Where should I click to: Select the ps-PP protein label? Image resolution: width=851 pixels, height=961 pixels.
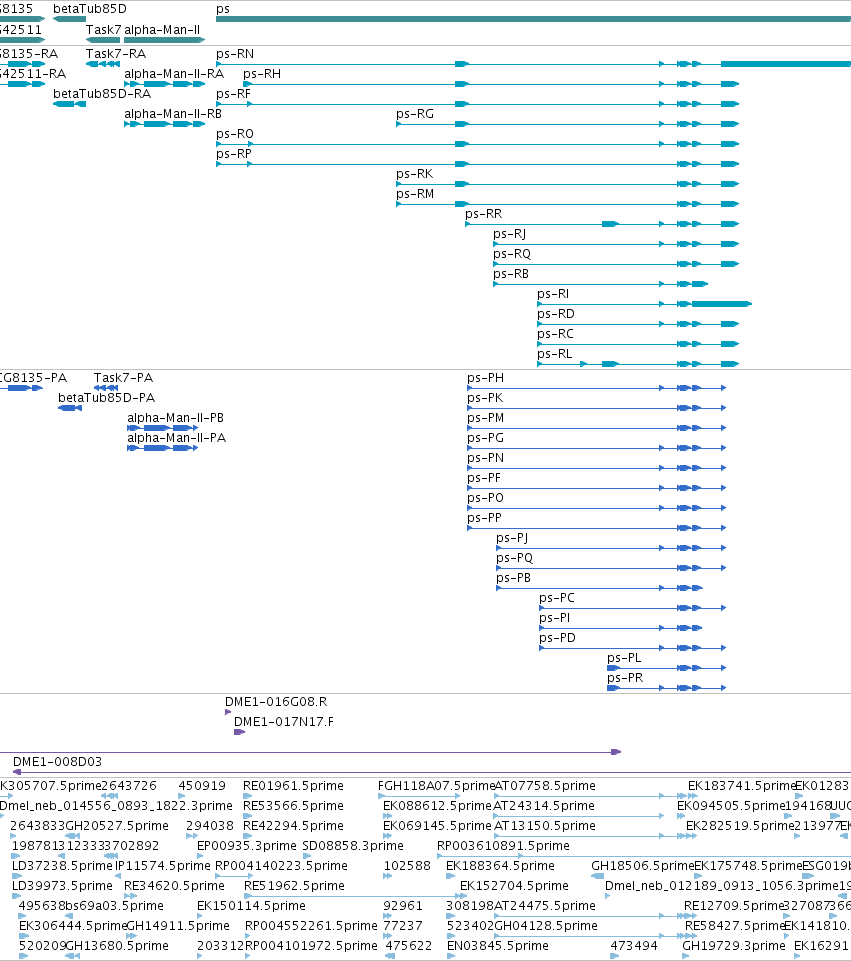[484, 518]
